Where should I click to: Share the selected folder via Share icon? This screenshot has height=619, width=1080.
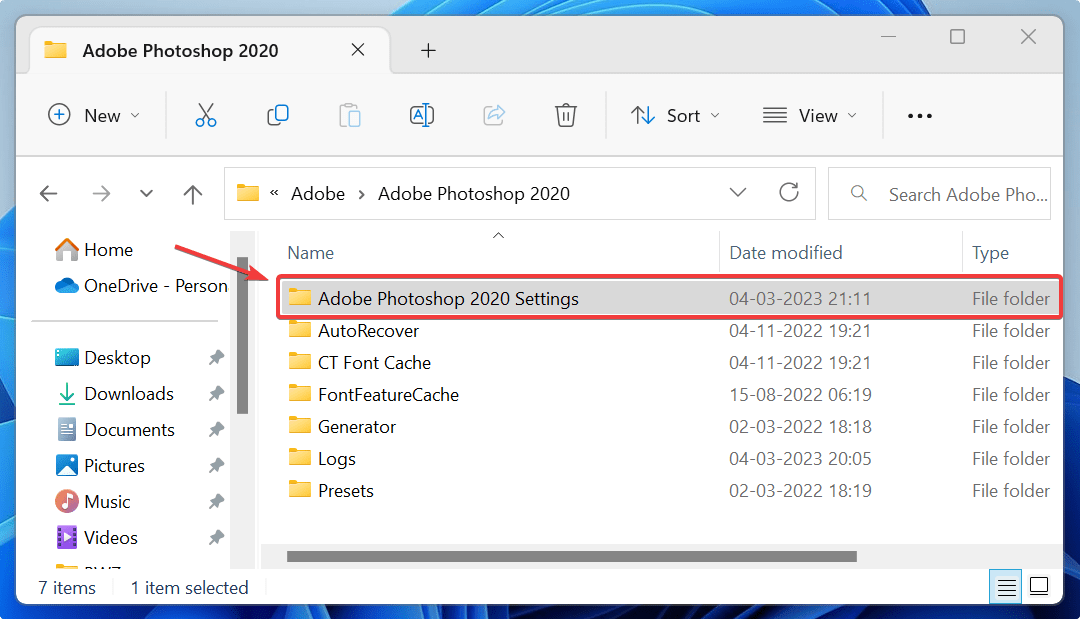pyautogui.click(x=494, y=115)
